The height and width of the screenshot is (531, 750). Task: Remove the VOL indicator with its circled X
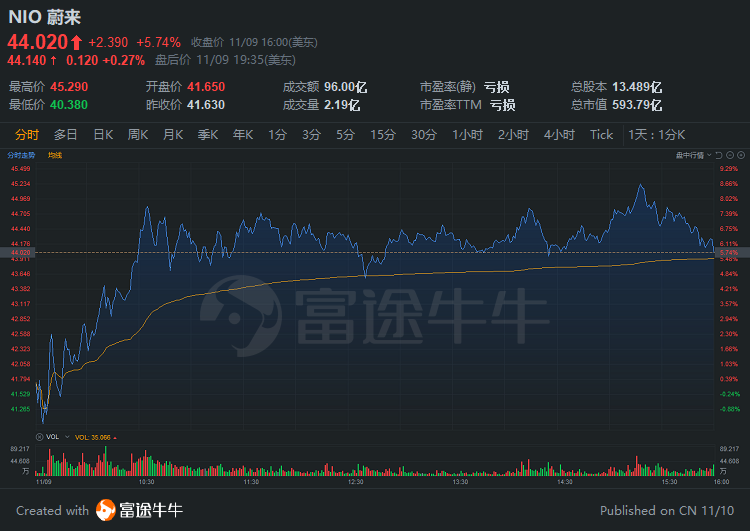pos(39,437)
